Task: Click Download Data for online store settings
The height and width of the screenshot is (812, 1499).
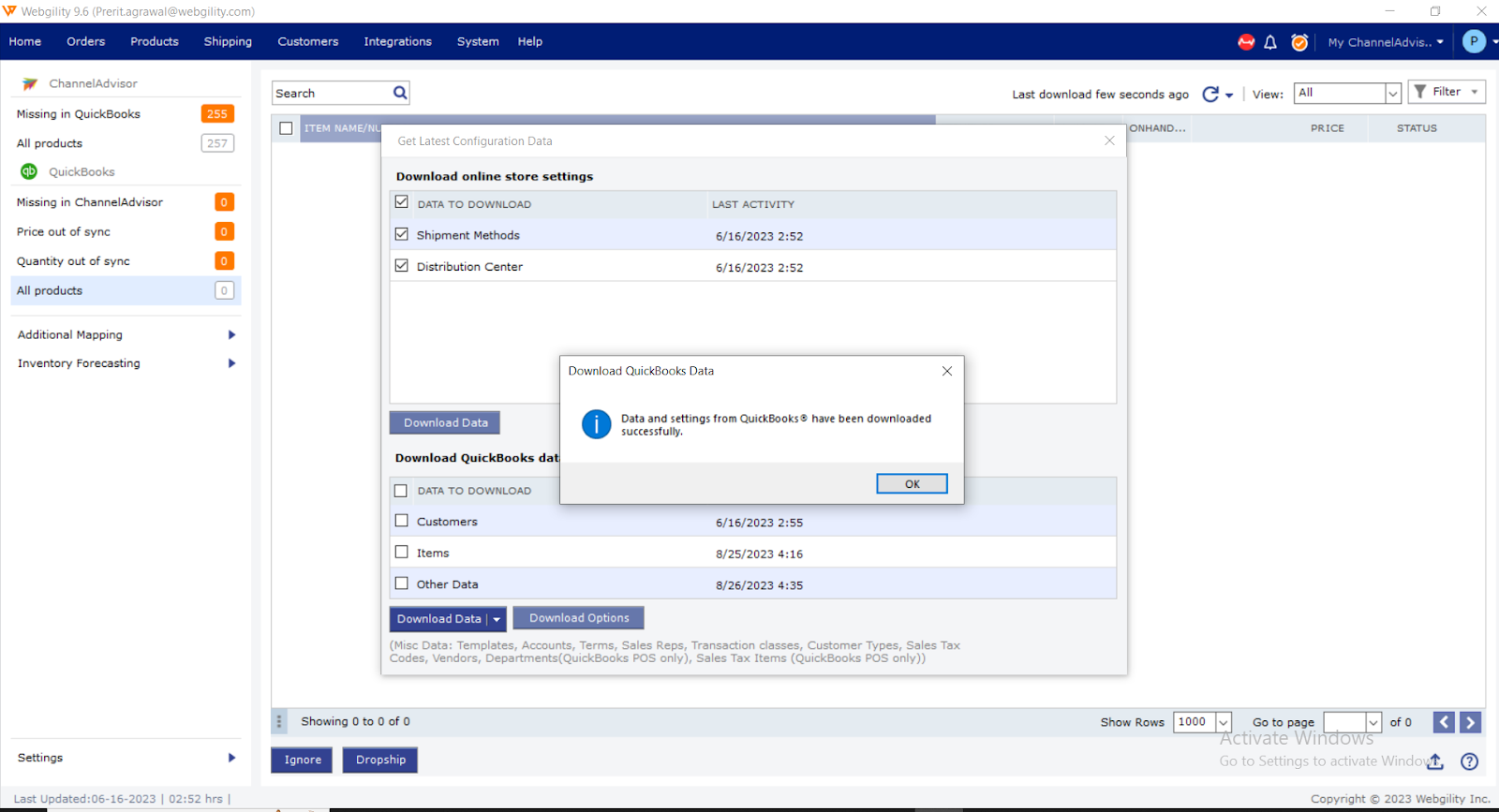Action: [445, 422]
